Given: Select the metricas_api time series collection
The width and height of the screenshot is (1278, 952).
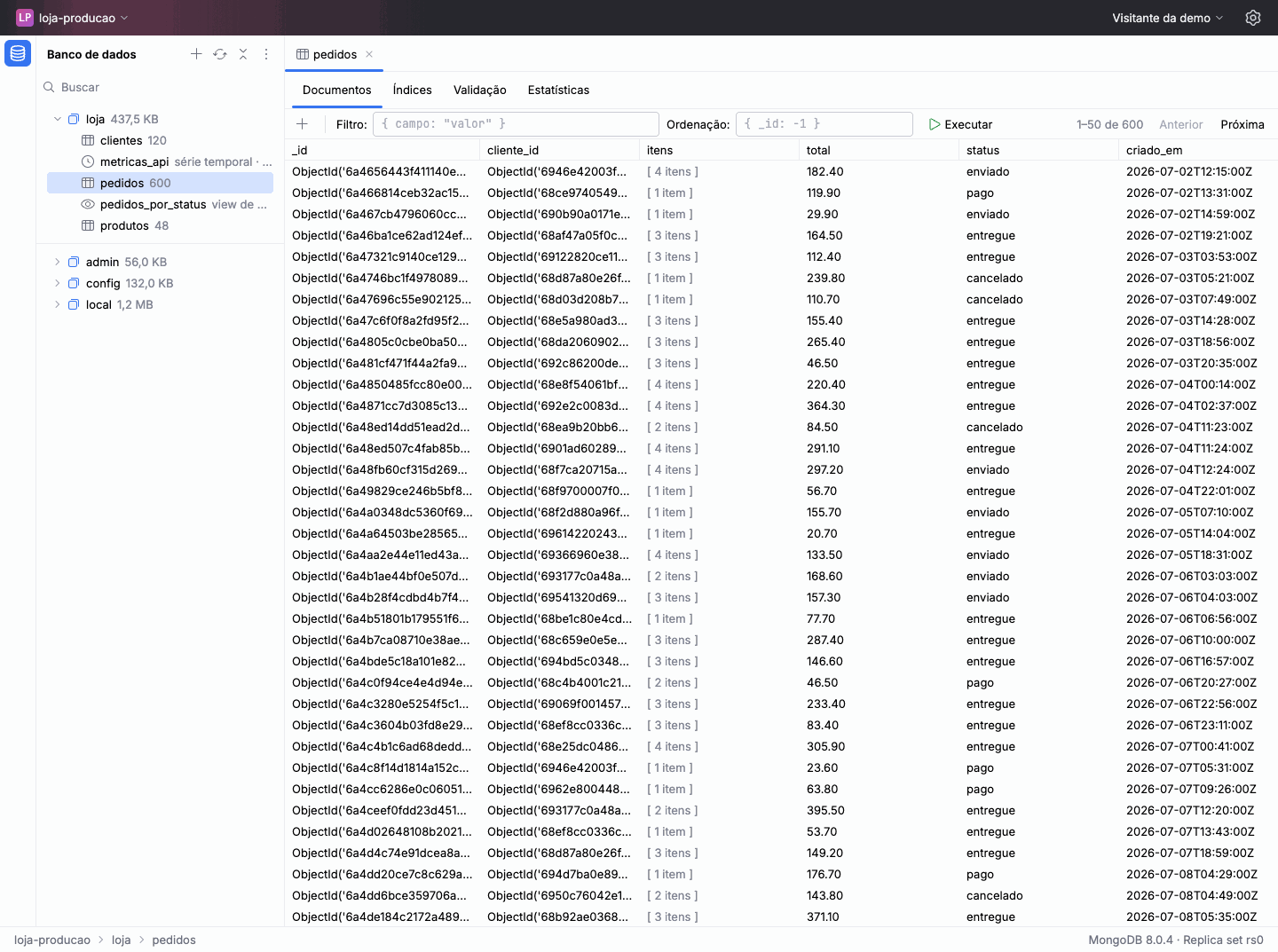Looking at the screenshot, I should pos(160,161).
